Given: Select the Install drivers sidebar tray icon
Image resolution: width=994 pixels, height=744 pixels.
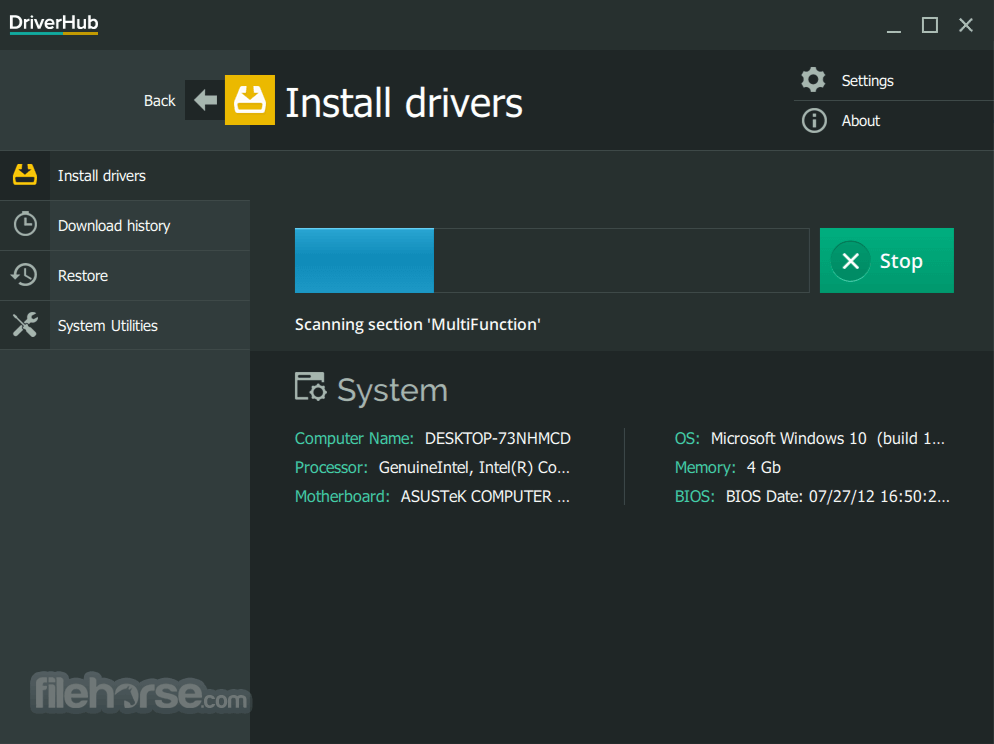Looking at the screenshot, I should 25,175.
